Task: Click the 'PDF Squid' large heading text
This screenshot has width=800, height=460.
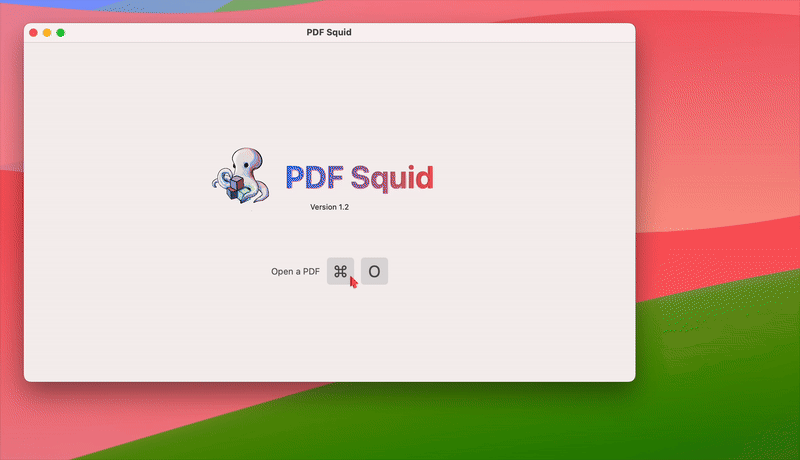Action: tap(359, 177)
